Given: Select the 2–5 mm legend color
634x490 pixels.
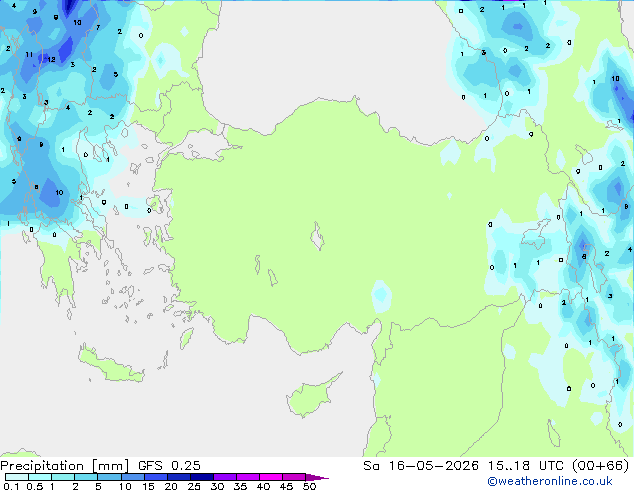Looking at the screenshot, I should point(86,477).
